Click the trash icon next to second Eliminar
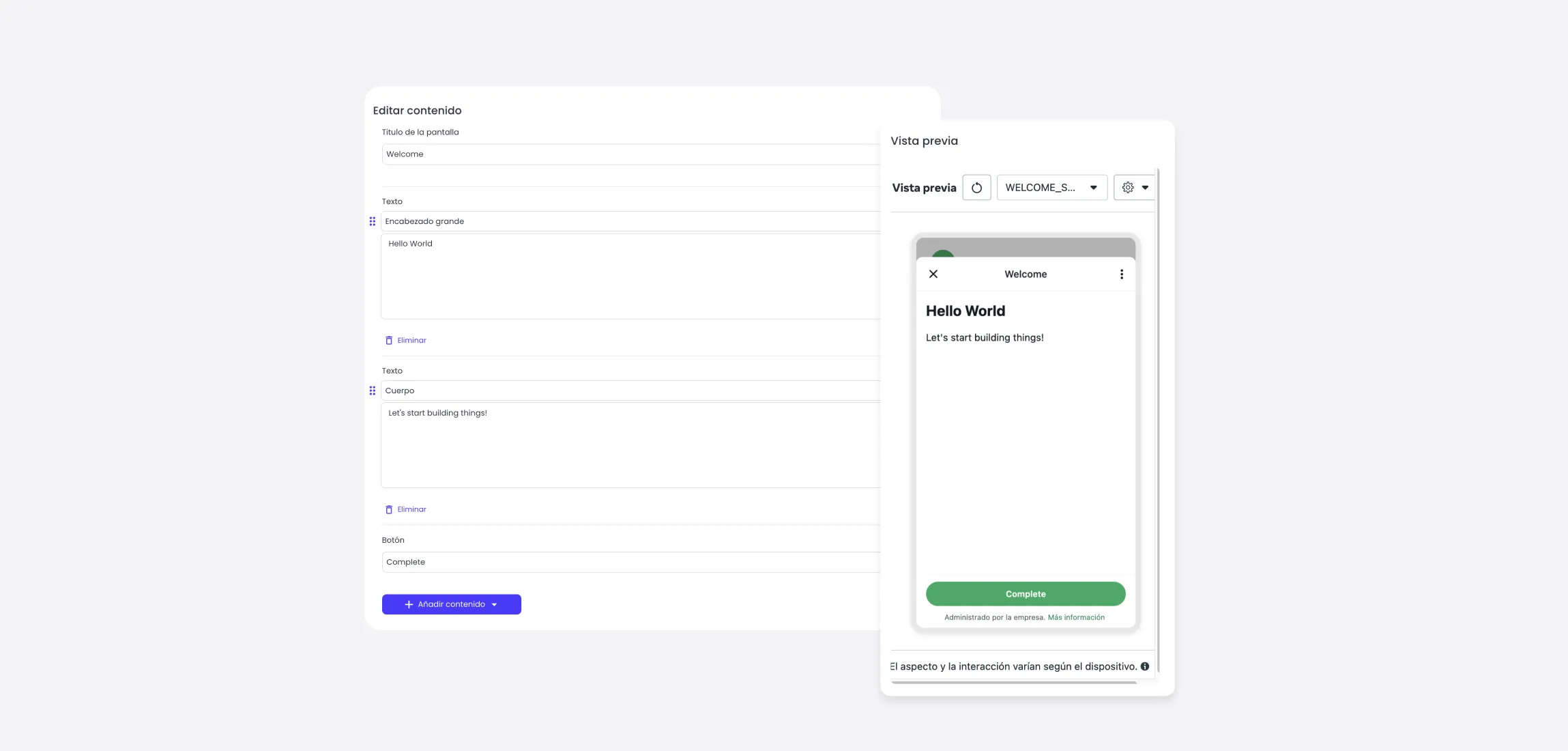The image size is (1568, 751). (x=388, y=509)
